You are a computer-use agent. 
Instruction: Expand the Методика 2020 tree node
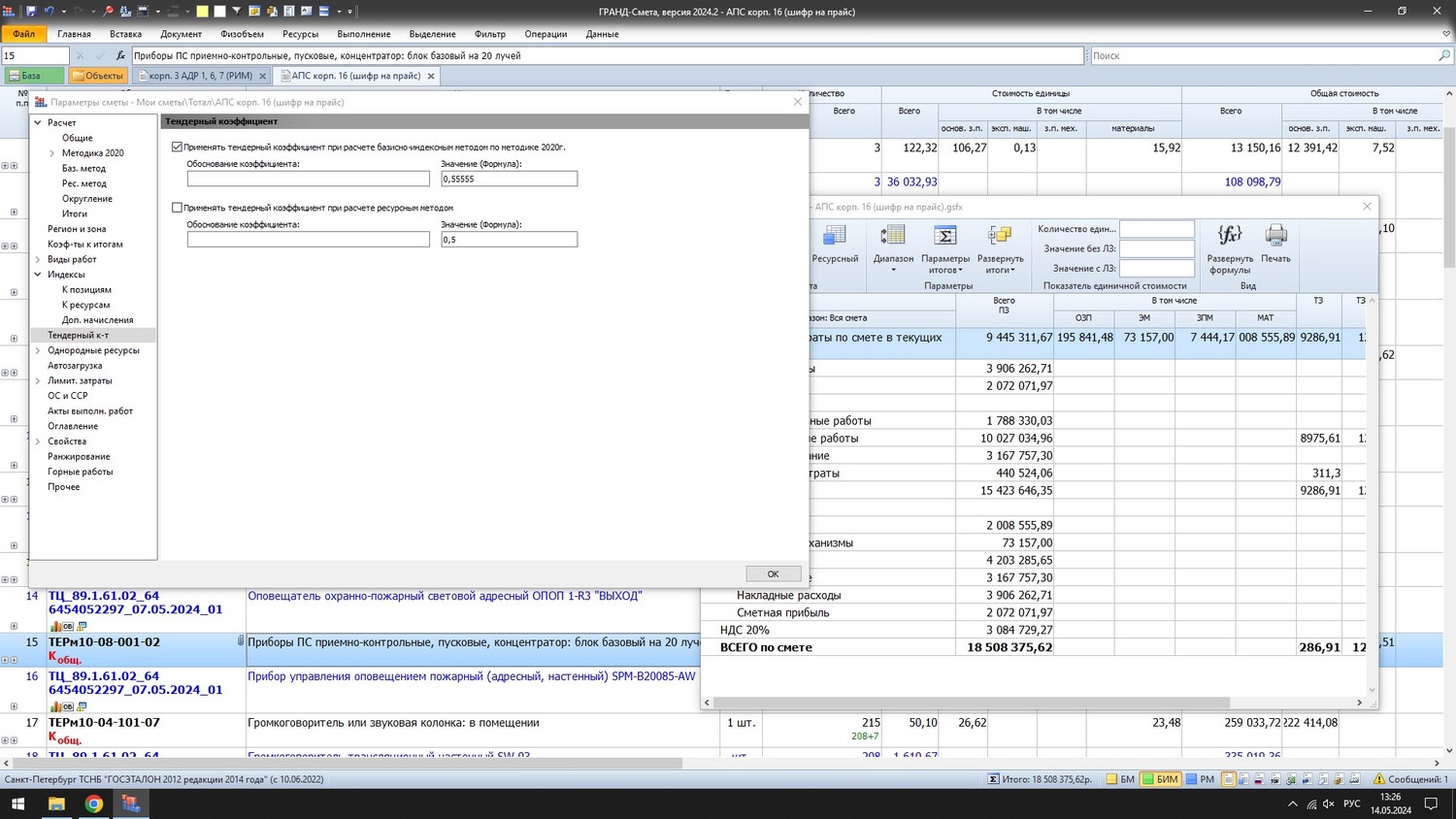52,153
